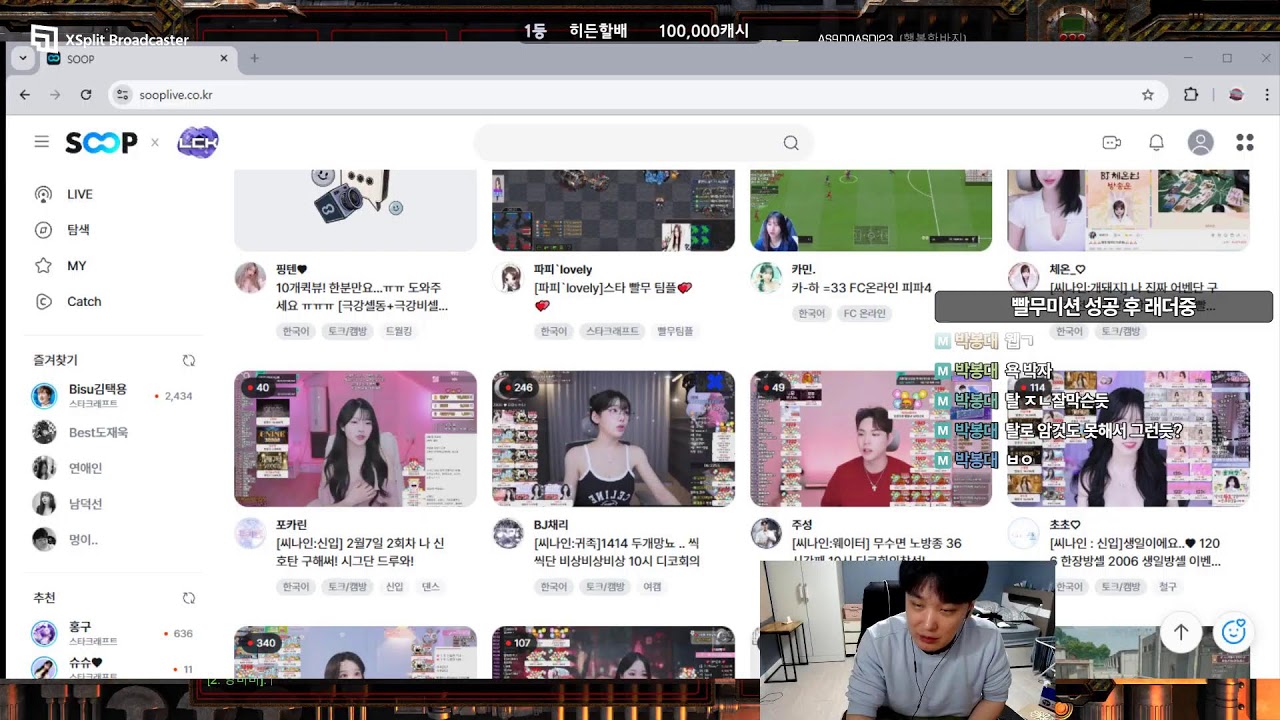Viewport: 1280px width, 720px height.
Task: Open 초초♡ stream thumbnail with 114 viewers
Action: (1128, 439)
